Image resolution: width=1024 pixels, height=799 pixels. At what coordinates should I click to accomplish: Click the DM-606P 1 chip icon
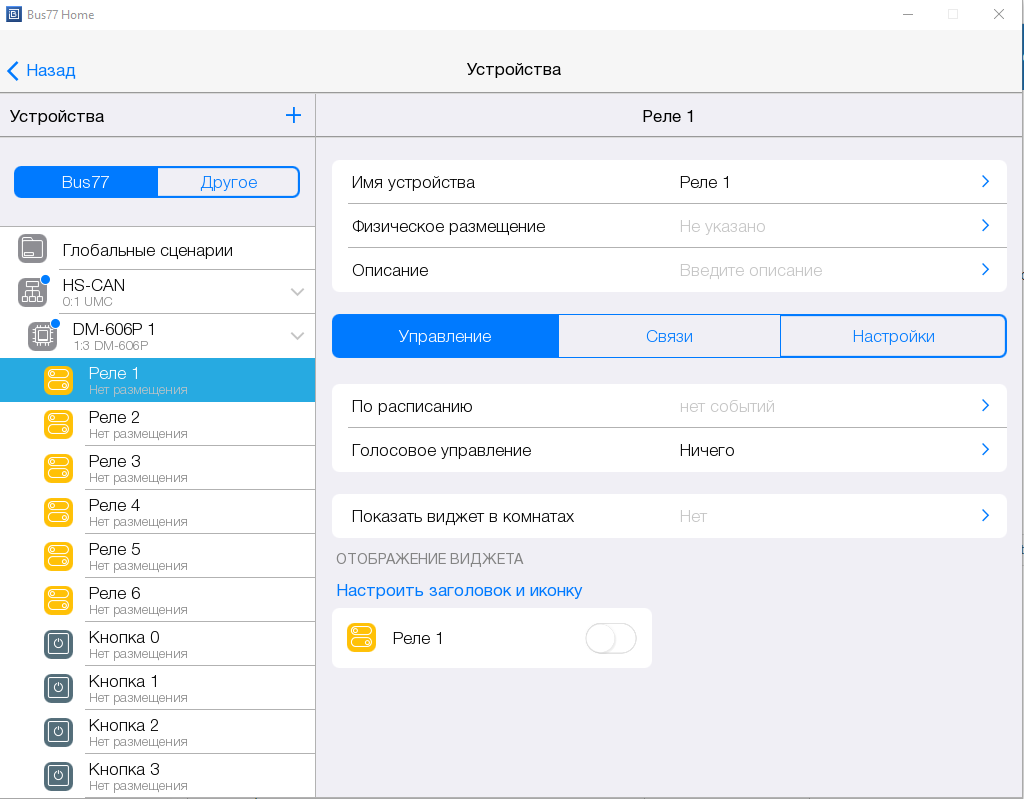click(x=42, y=336)
